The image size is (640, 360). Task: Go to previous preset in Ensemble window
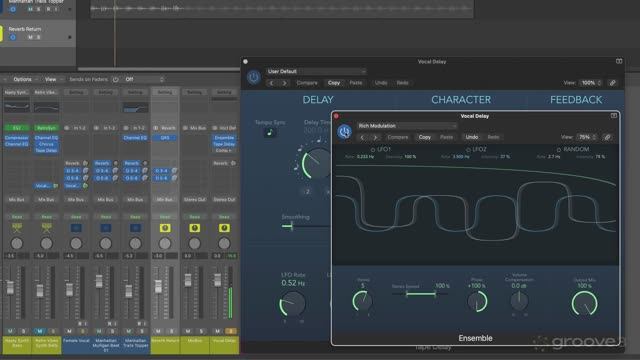[362, 137]
